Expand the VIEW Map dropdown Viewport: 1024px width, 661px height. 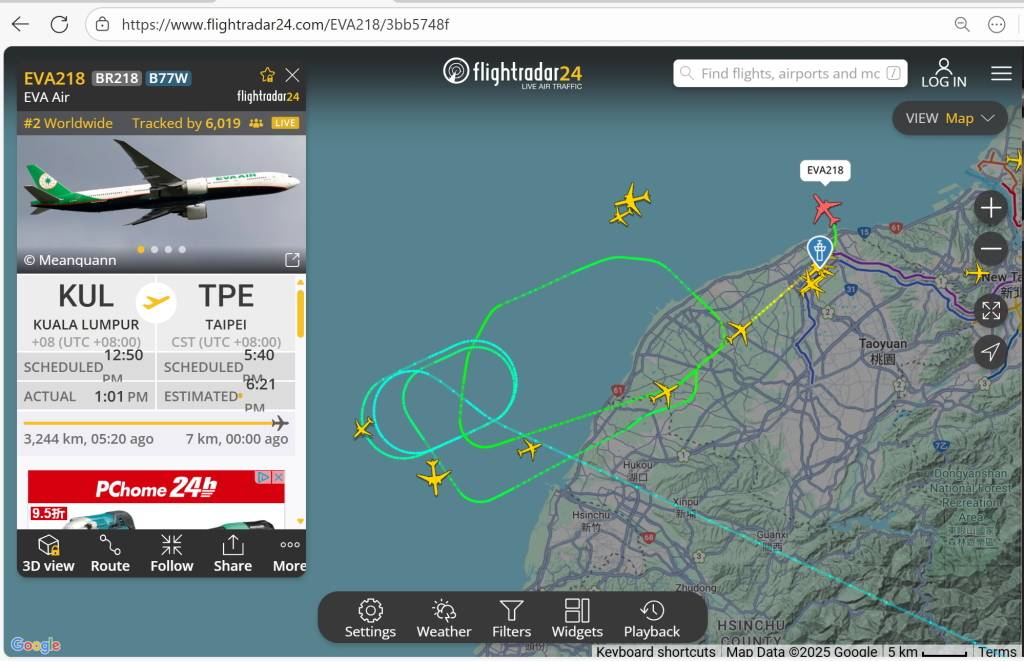click(x=950, y=118)
